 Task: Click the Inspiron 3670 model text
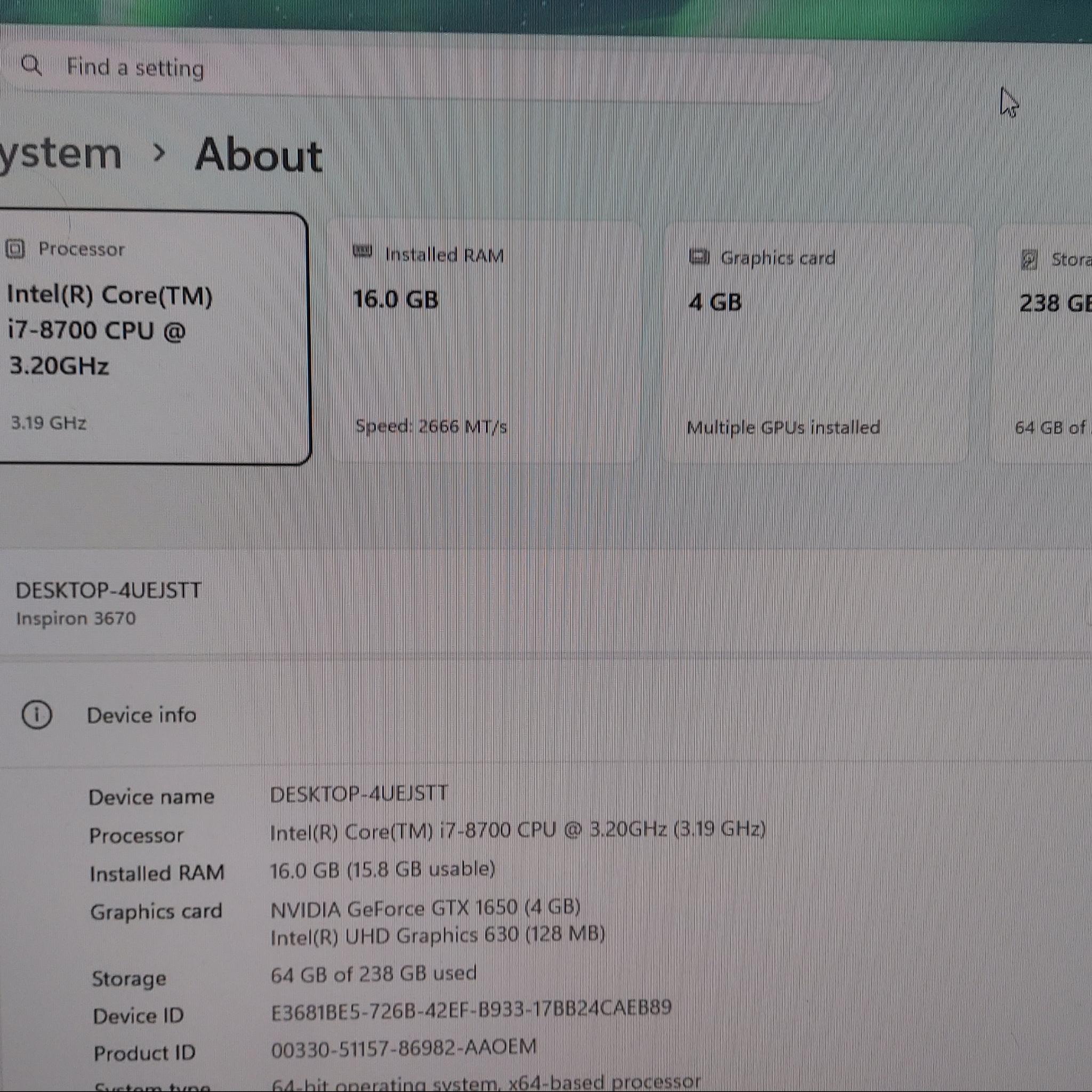pos(76,619)
